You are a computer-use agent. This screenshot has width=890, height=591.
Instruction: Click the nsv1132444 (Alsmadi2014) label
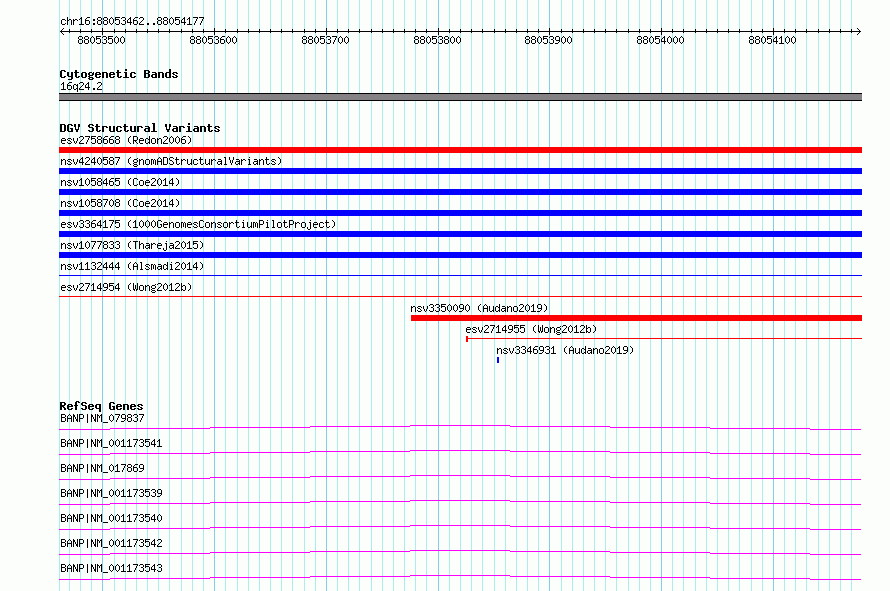point(132,266)
